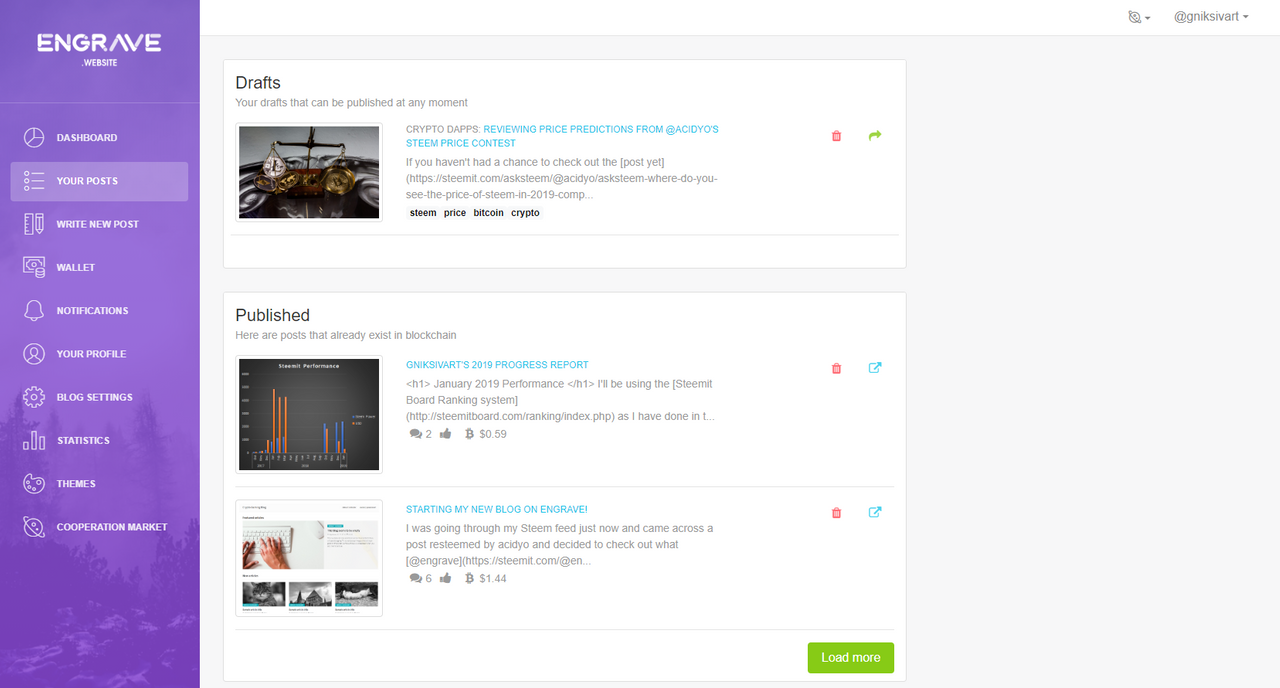Viewport: 1280px width, 688px height.
Task: Click the Cooperation Market planet icon
Action: coord(34,527)
